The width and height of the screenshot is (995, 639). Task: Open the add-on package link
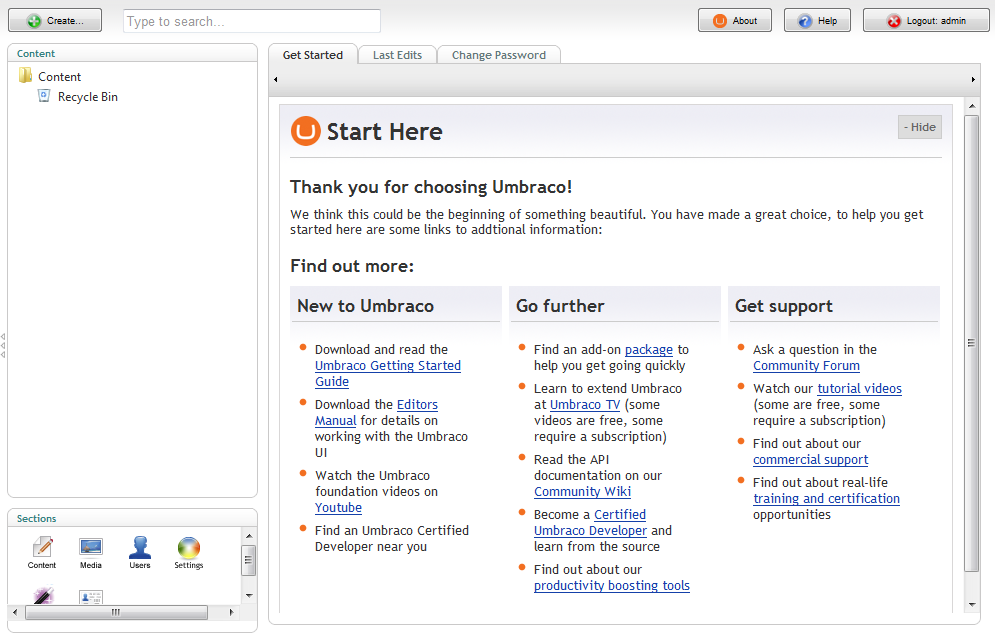coord(649,350)
